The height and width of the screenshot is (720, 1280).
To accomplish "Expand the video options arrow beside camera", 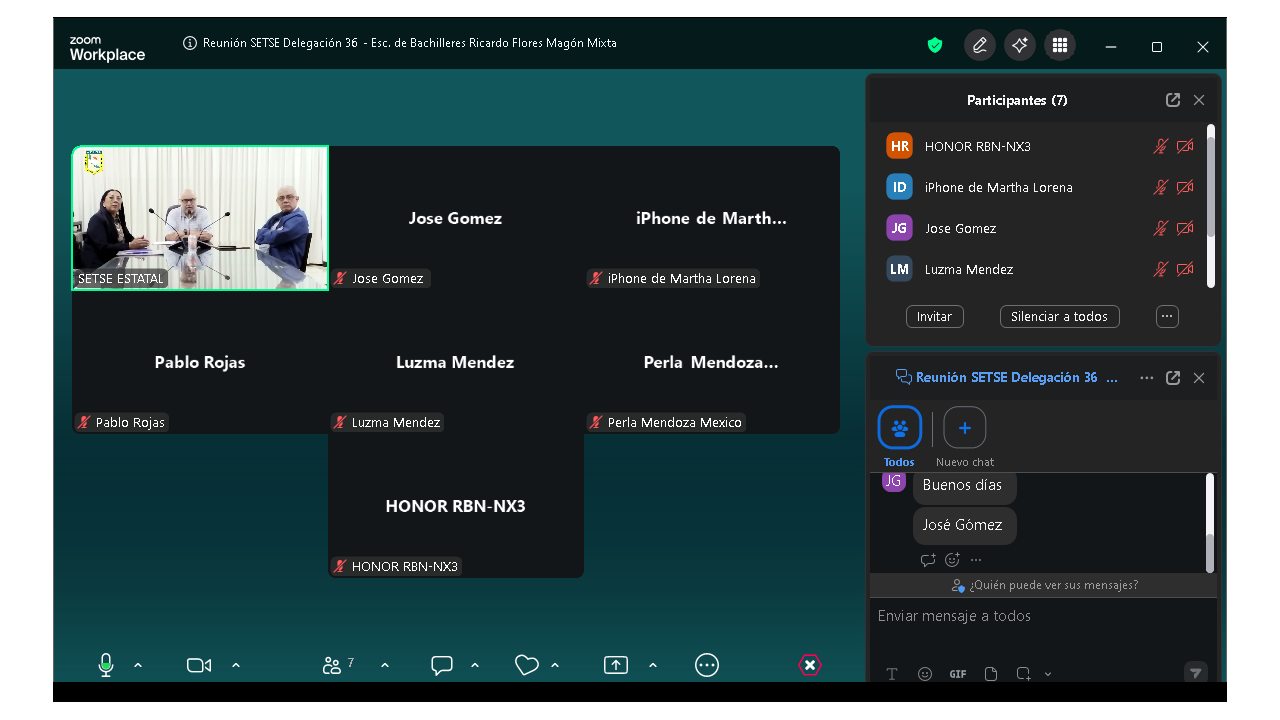I will pos(236,665).
